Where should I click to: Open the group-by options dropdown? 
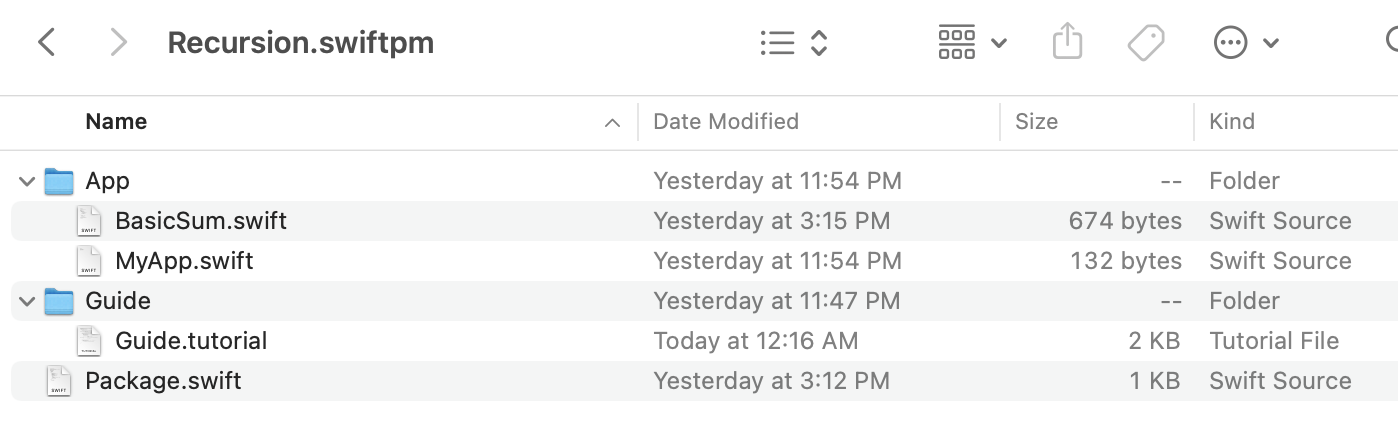[x=972, y=42]
